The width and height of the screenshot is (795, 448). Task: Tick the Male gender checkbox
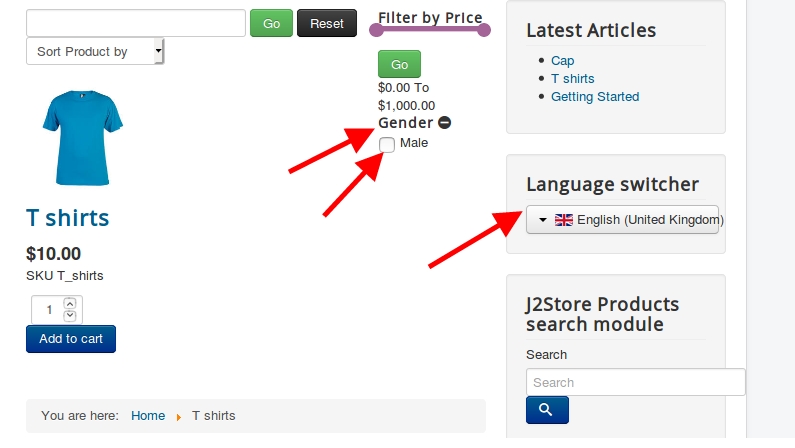point(387,144)
